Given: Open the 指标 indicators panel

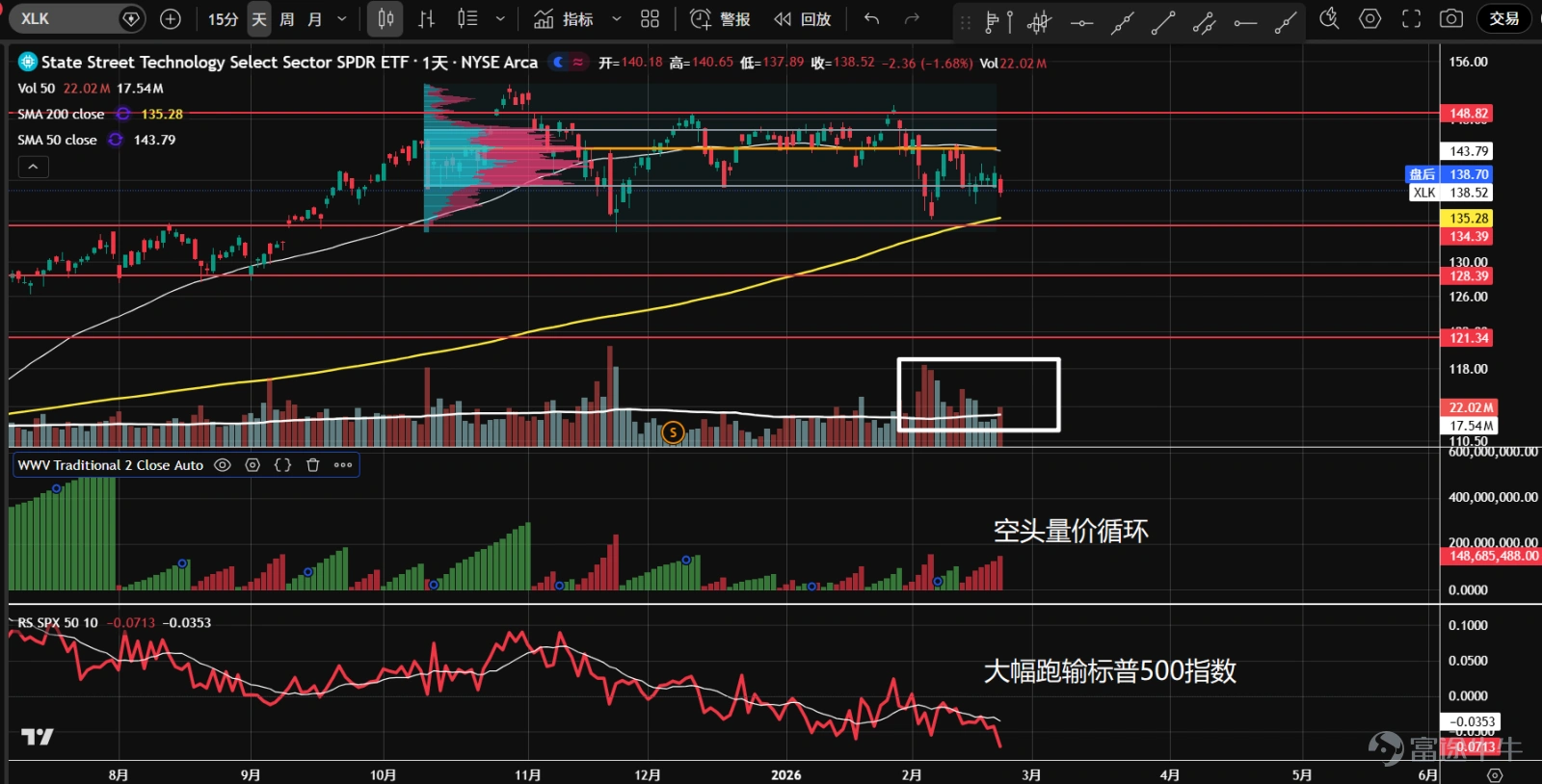Looking at the screenshot, I should [x=565, y=19].
